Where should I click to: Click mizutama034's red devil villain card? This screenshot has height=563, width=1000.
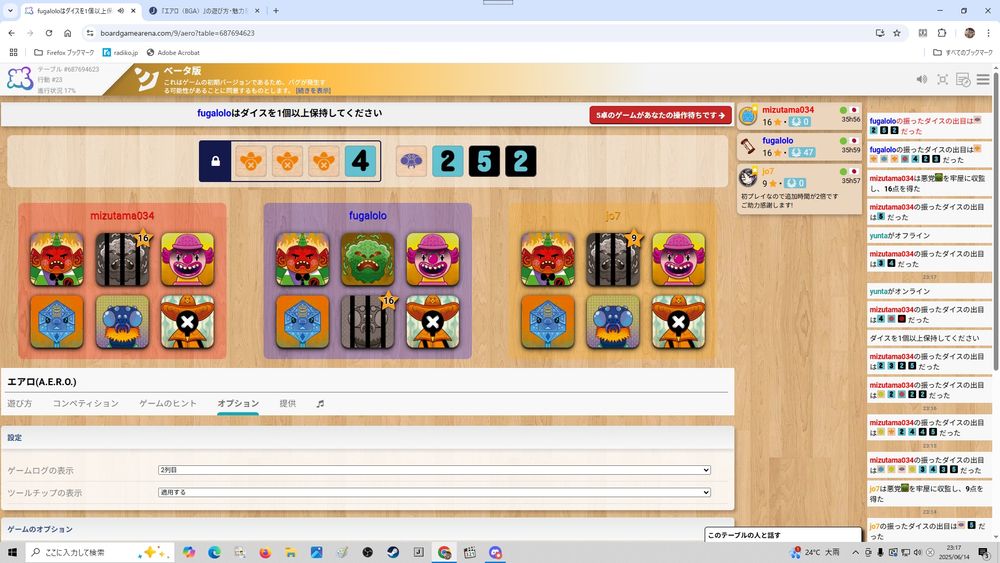coord(57,260)
